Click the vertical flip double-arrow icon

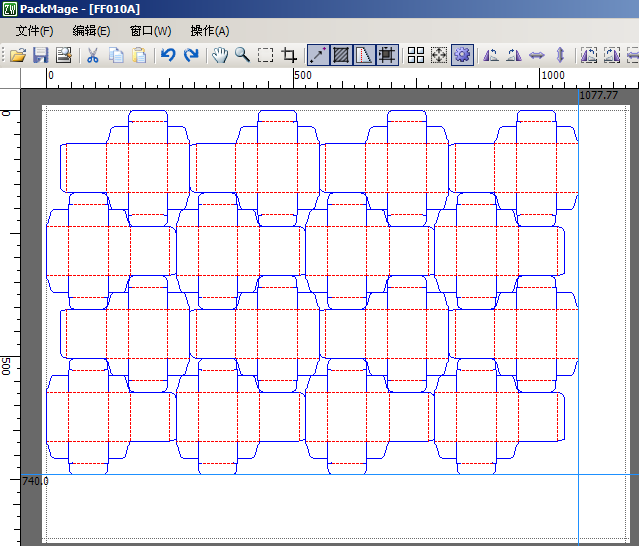click(560, 55)
